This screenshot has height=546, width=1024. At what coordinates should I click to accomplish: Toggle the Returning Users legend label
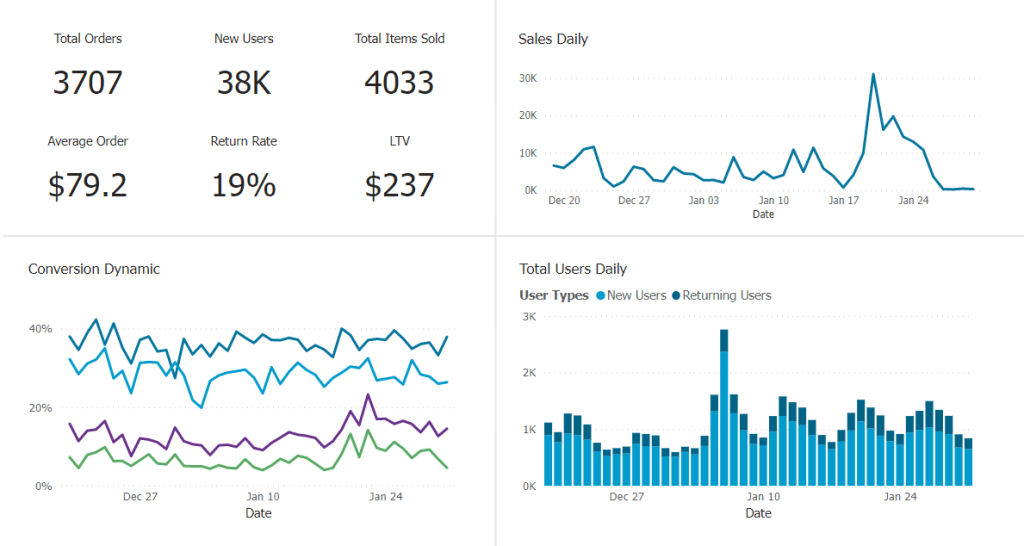[x=726, y=296]
